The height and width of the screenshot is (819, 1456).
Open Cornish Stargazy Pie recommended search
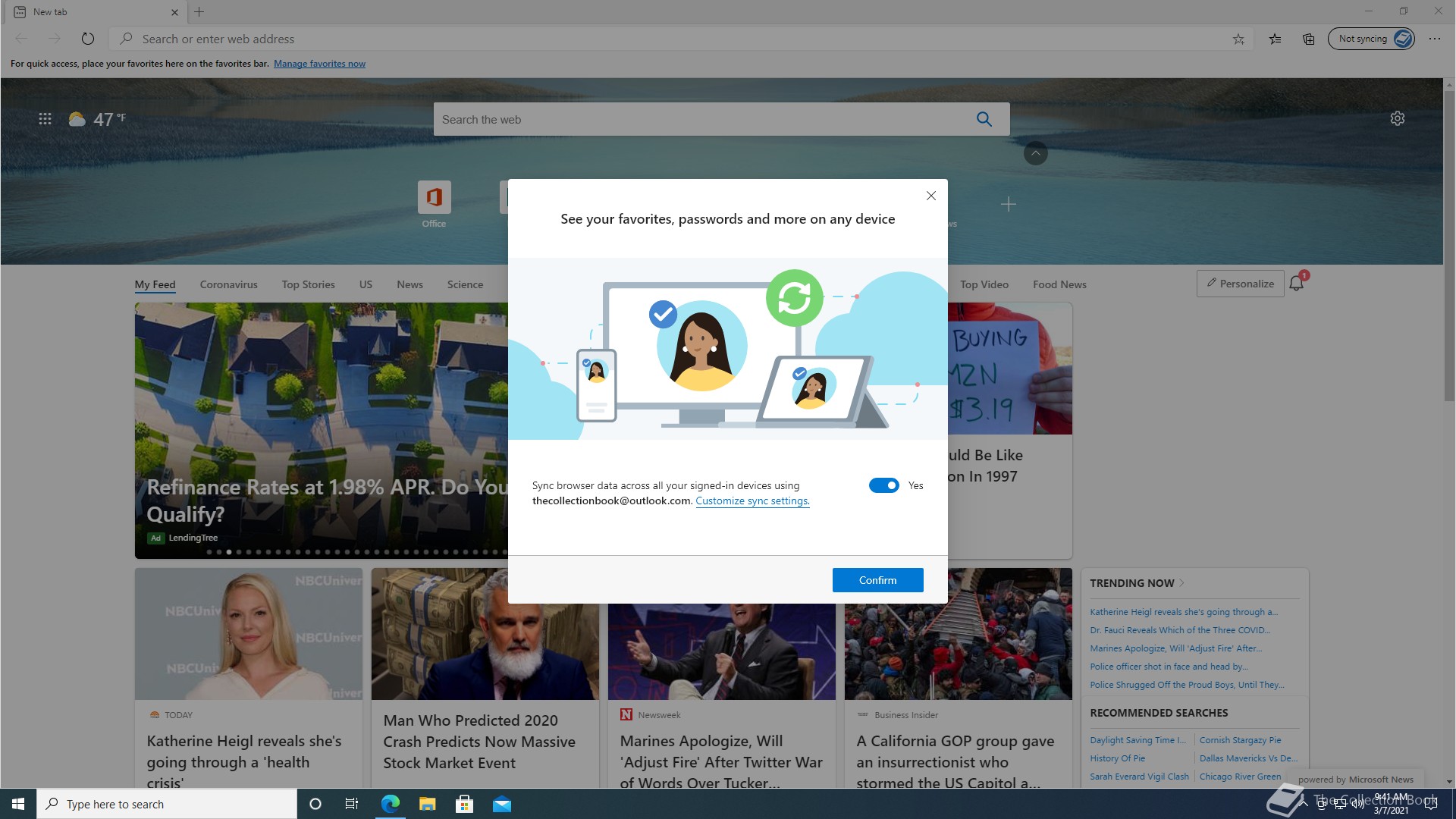(x=1240, y=740)
